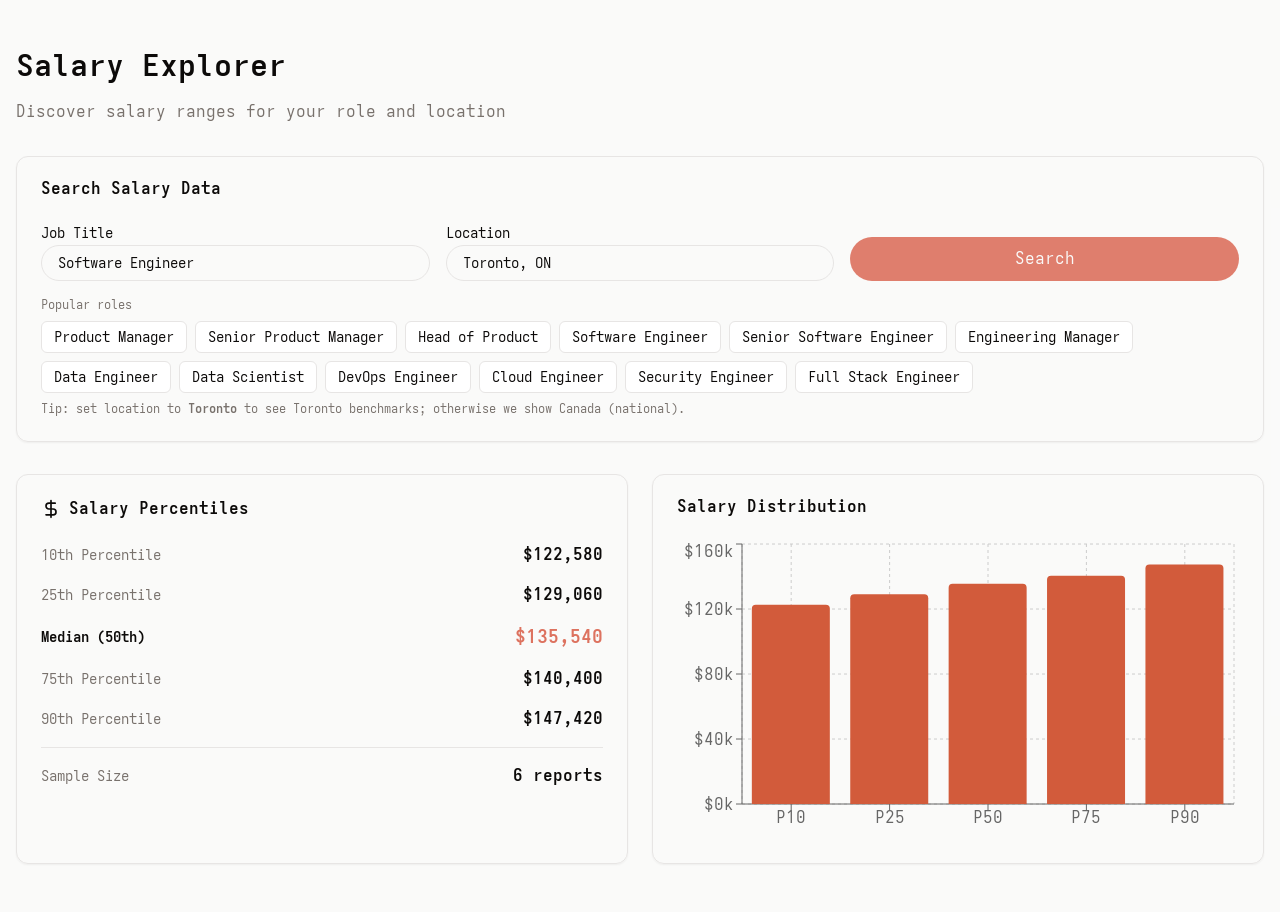This screenshot has width=1280, height=912.
Task: Choose the Senior Product Manager chip
Action: pos(296,337)
